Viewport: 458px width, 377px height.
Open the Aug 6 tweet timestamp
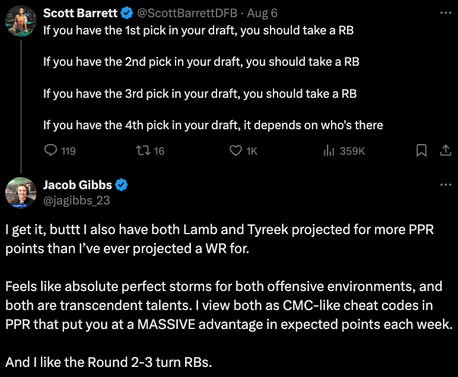coord(262,13)
